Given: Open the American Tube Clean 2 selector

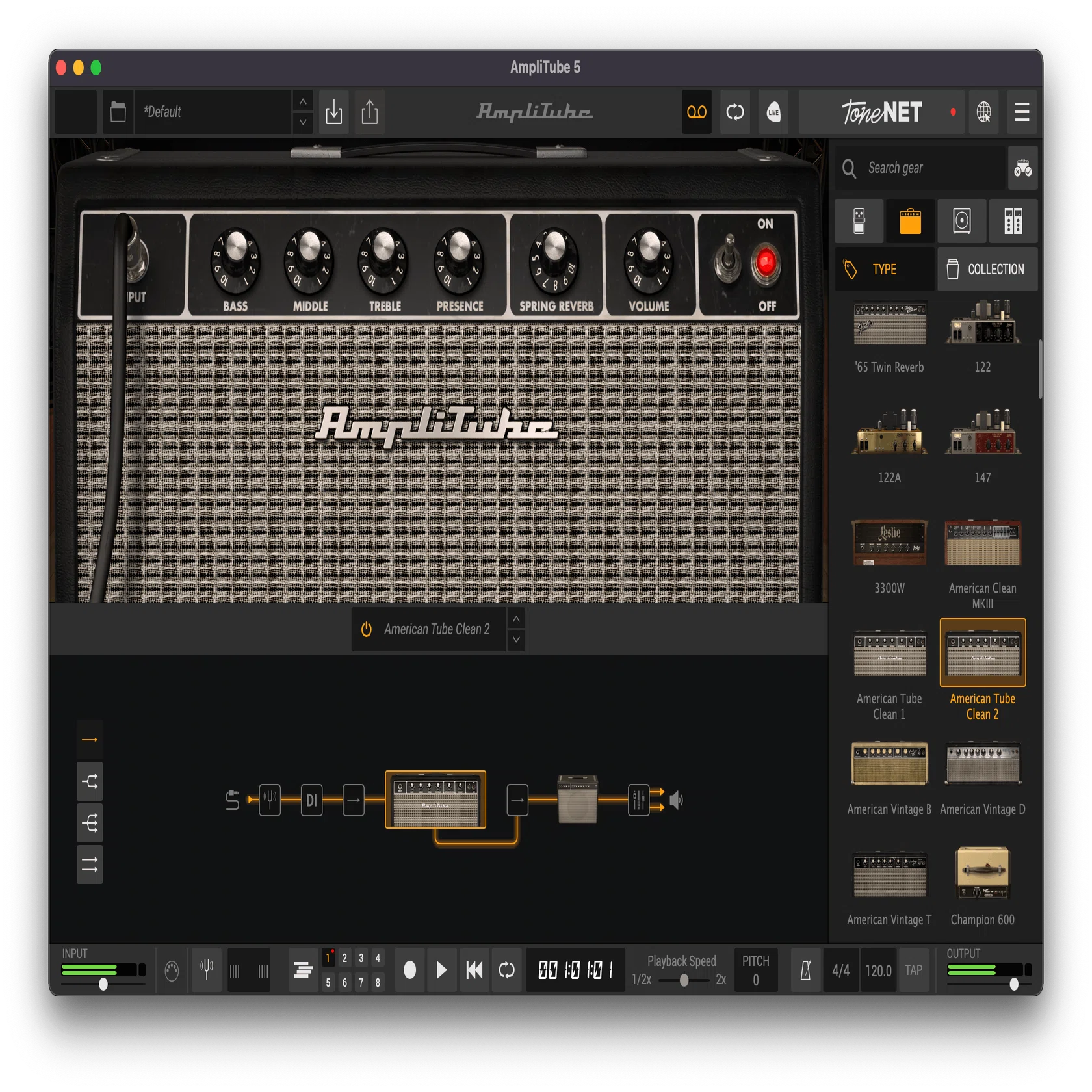Looking at the screenshot, I should tap(437, 629).
